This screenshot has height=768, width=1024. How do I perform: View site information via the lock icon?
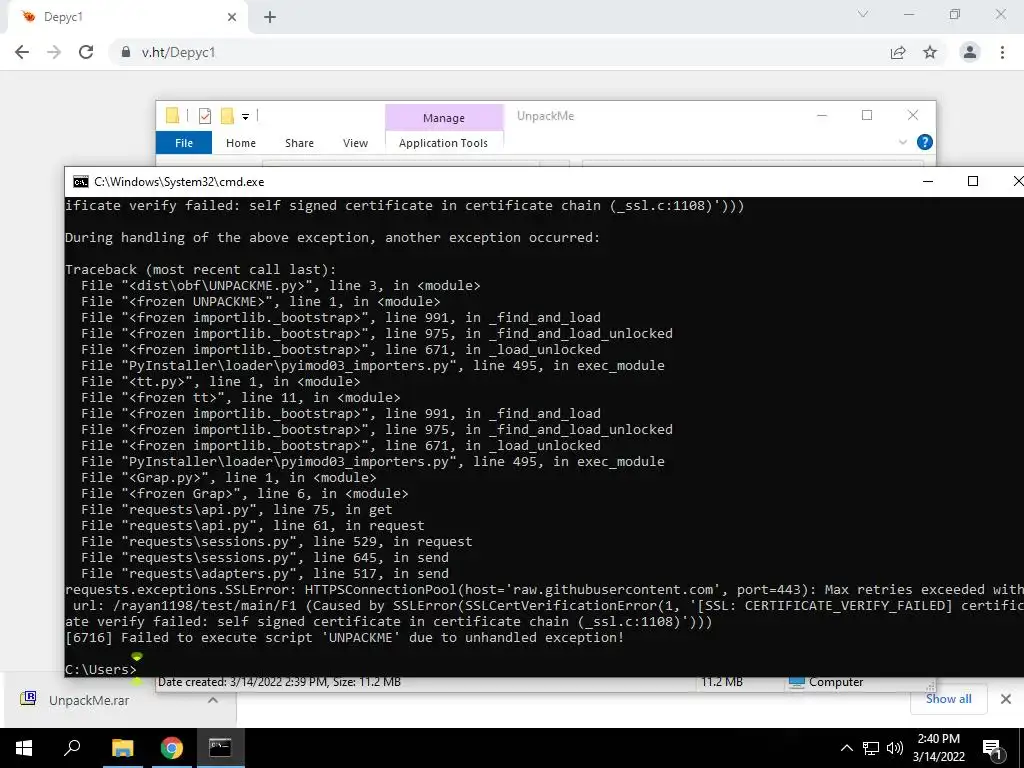126,52
